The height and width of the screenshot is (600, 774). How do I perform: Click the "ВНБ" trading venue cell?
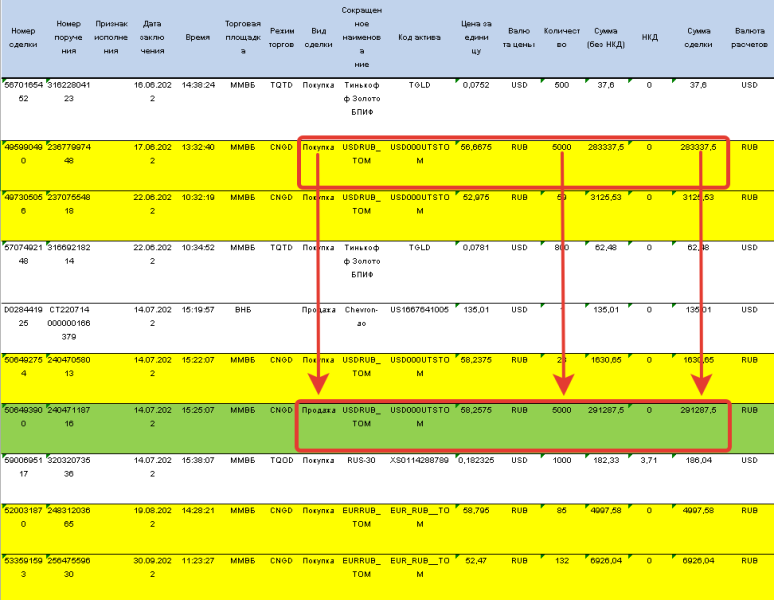pos(243,310)
